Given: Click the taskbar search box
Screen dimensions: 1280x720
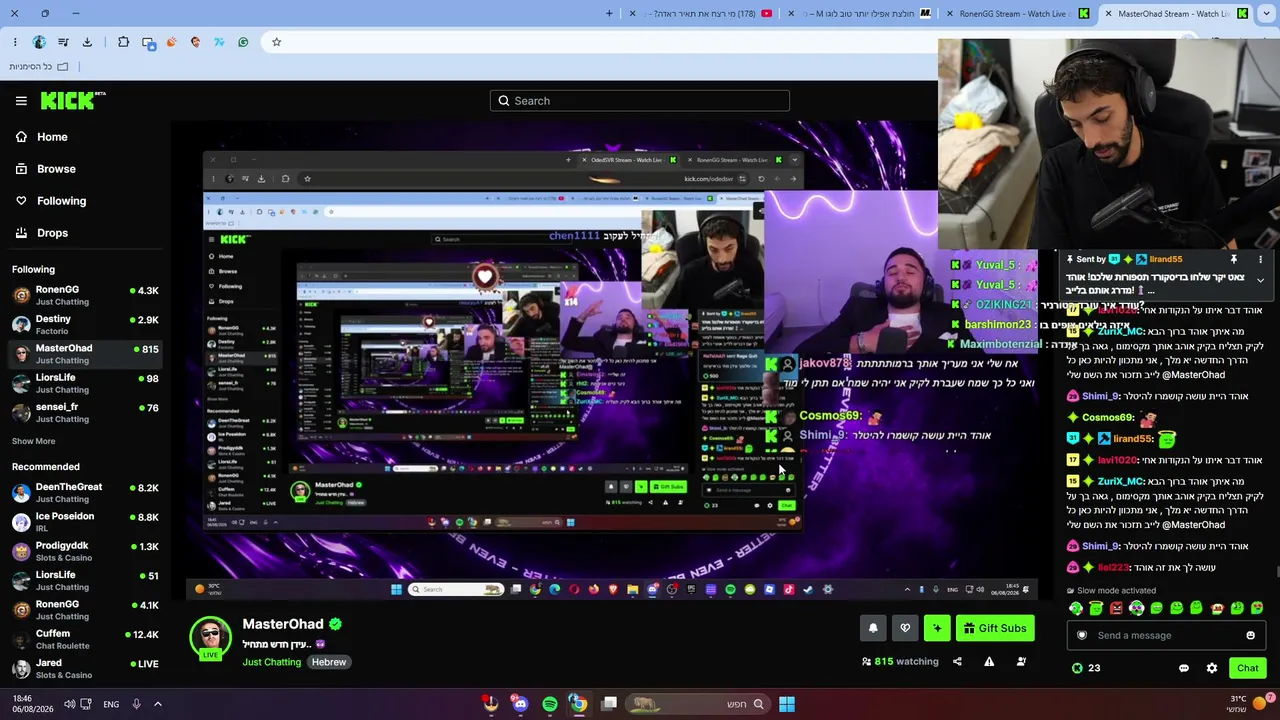Looking at the screenshot, I should (x=696, y=704).
